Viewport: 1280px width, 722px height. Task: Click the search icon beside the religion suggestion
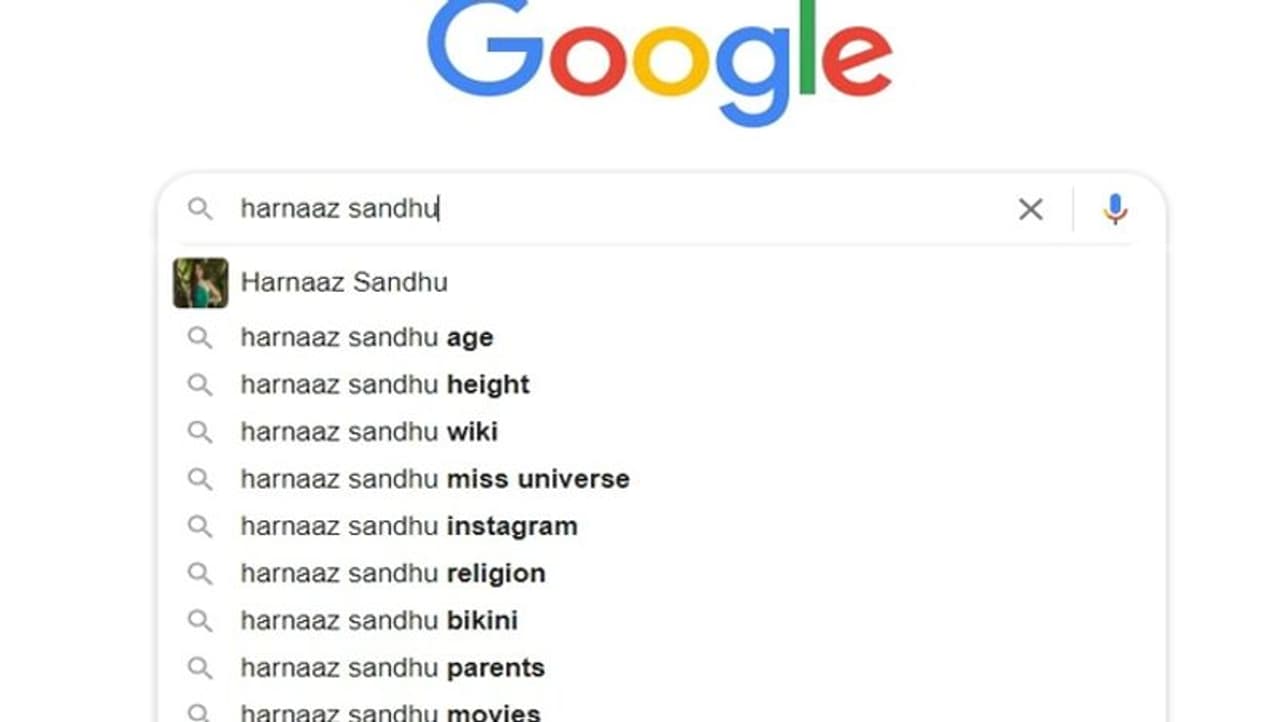(x=200, y=574)
